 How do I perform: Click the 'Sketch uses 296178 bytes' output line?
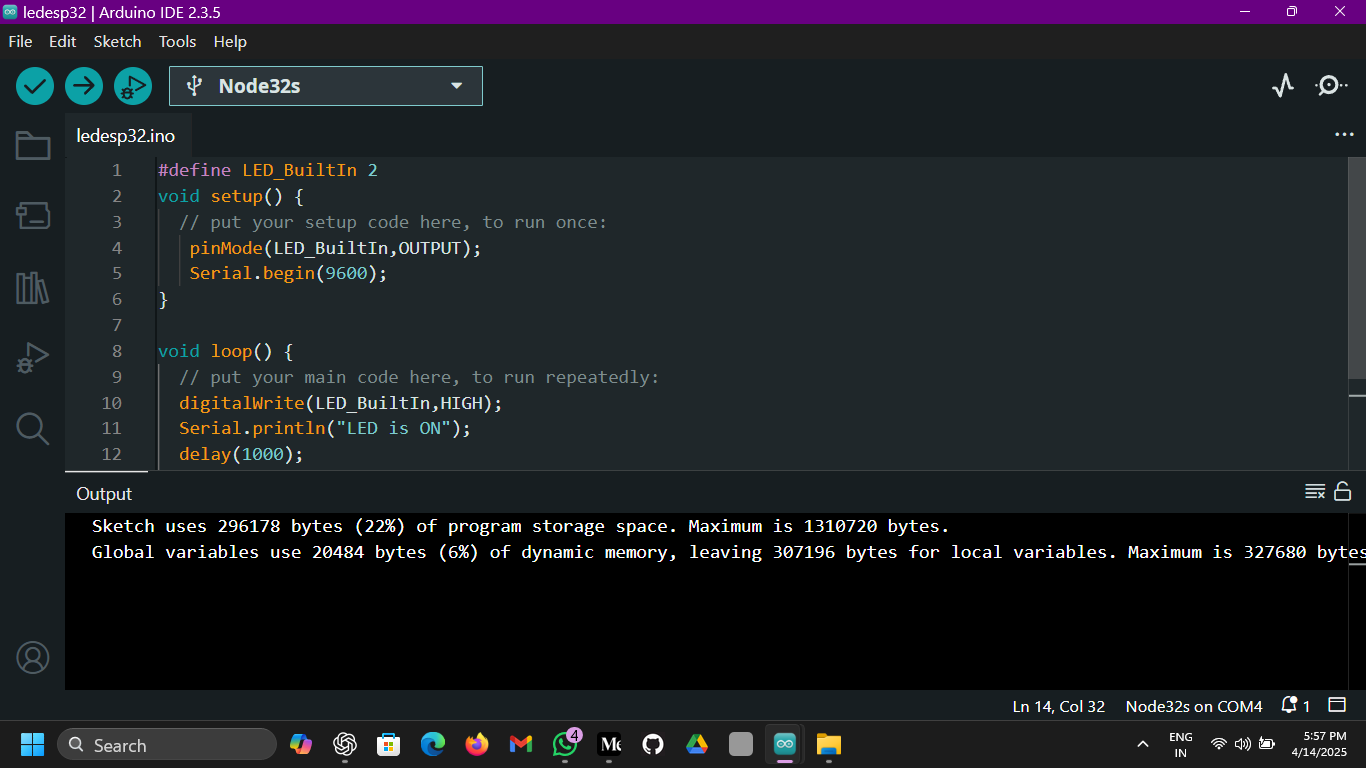[520, 526]
